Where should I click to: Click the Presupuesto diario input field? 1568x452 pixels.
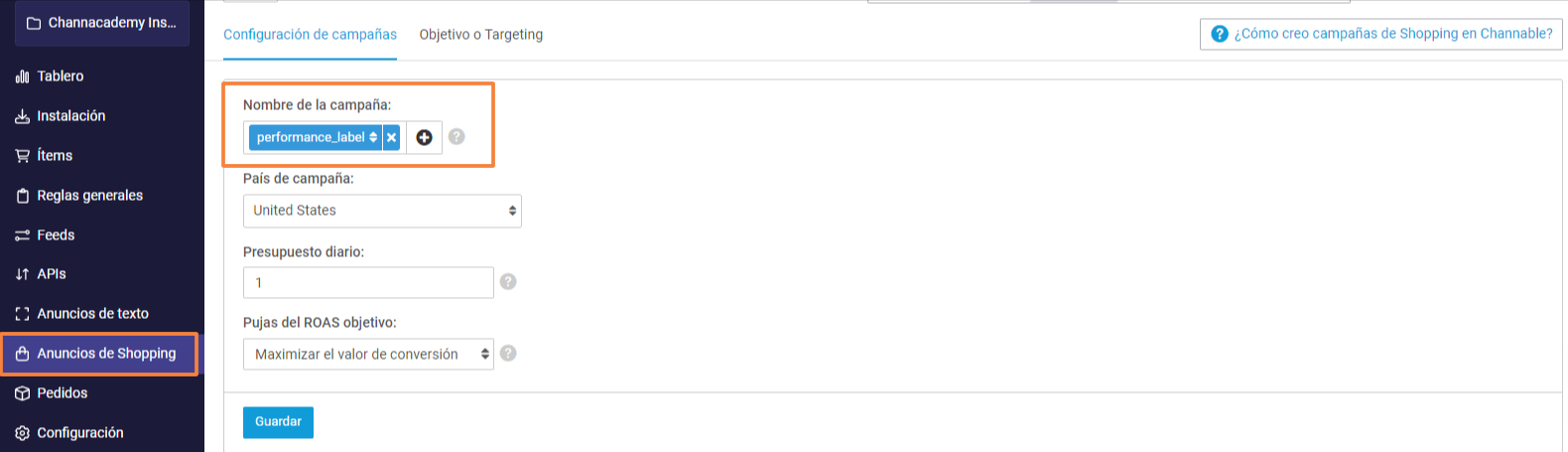(368, 282)
